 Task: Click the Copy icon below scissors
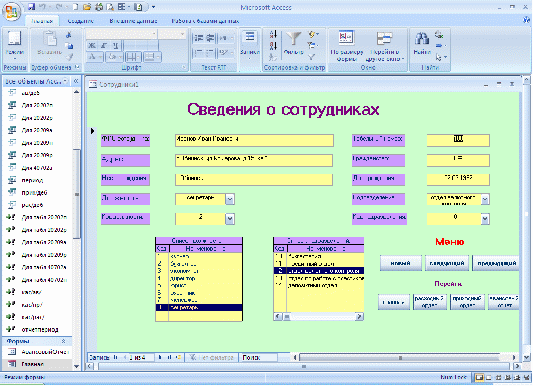pos(69,46)
